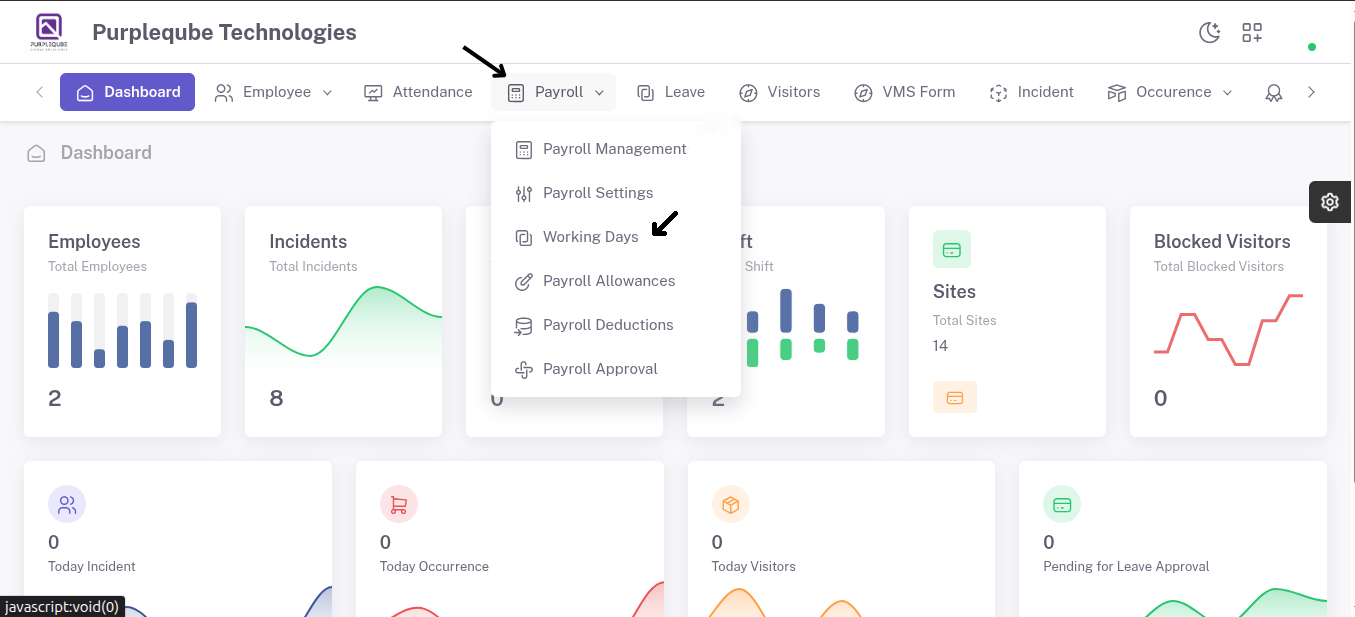Click the Sites green card icon
The height and width of the screenshot is (617, 1355).
[952, 249]
